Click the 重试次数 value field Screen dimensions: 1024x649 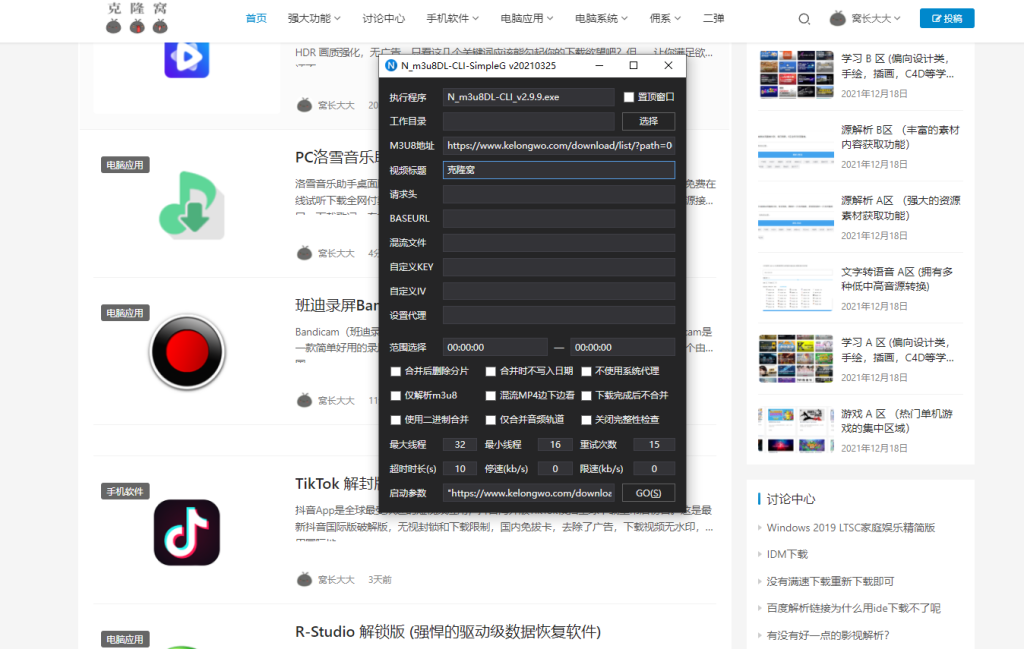click(x=654, y=445)
